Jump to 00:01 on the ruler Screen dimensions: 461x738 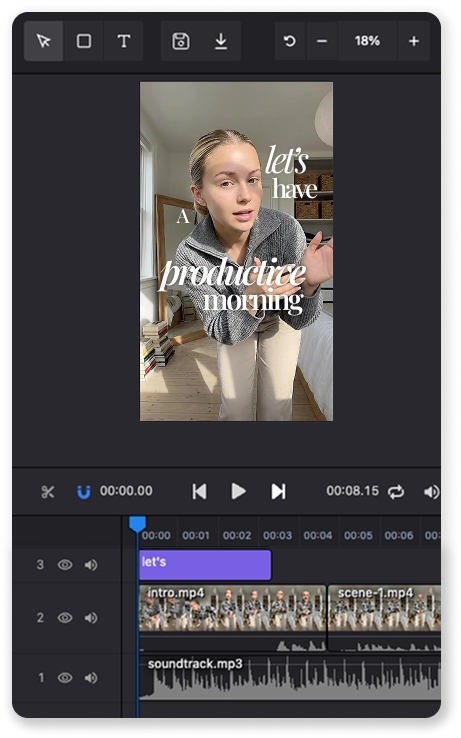pyautogui.click(x=196, y=535)
